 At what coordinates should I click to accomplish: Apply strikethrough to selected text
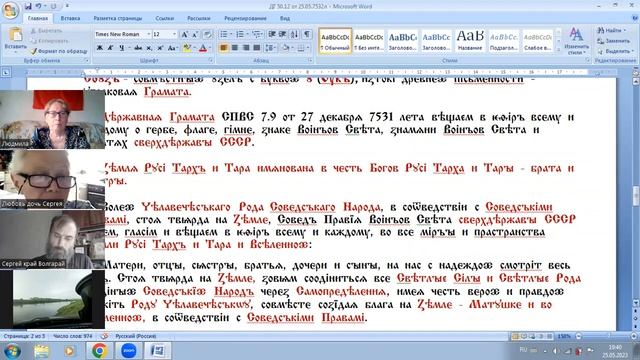(138, 48)
